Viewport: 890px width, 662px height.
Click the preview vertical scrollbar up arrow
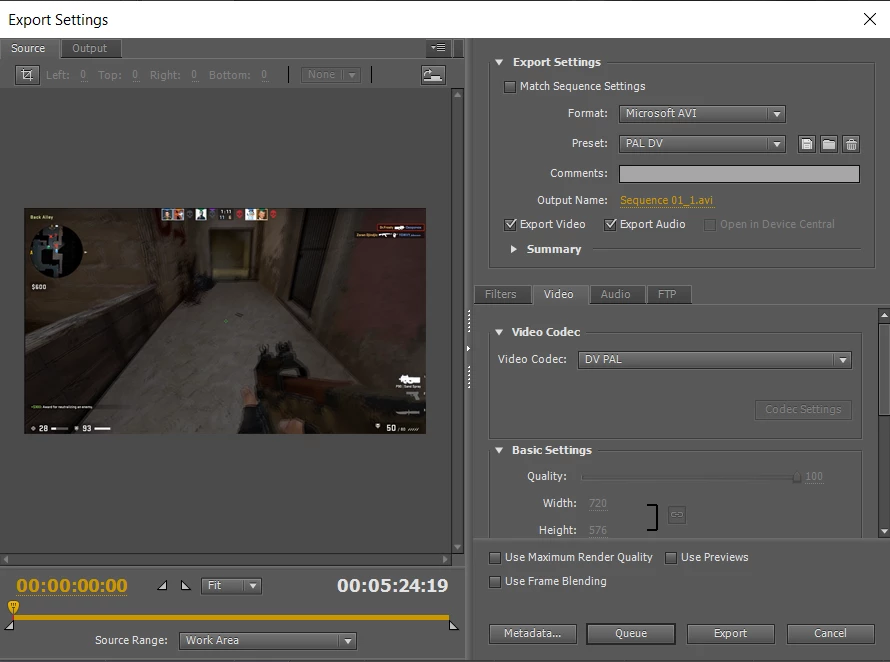point(457,95)
